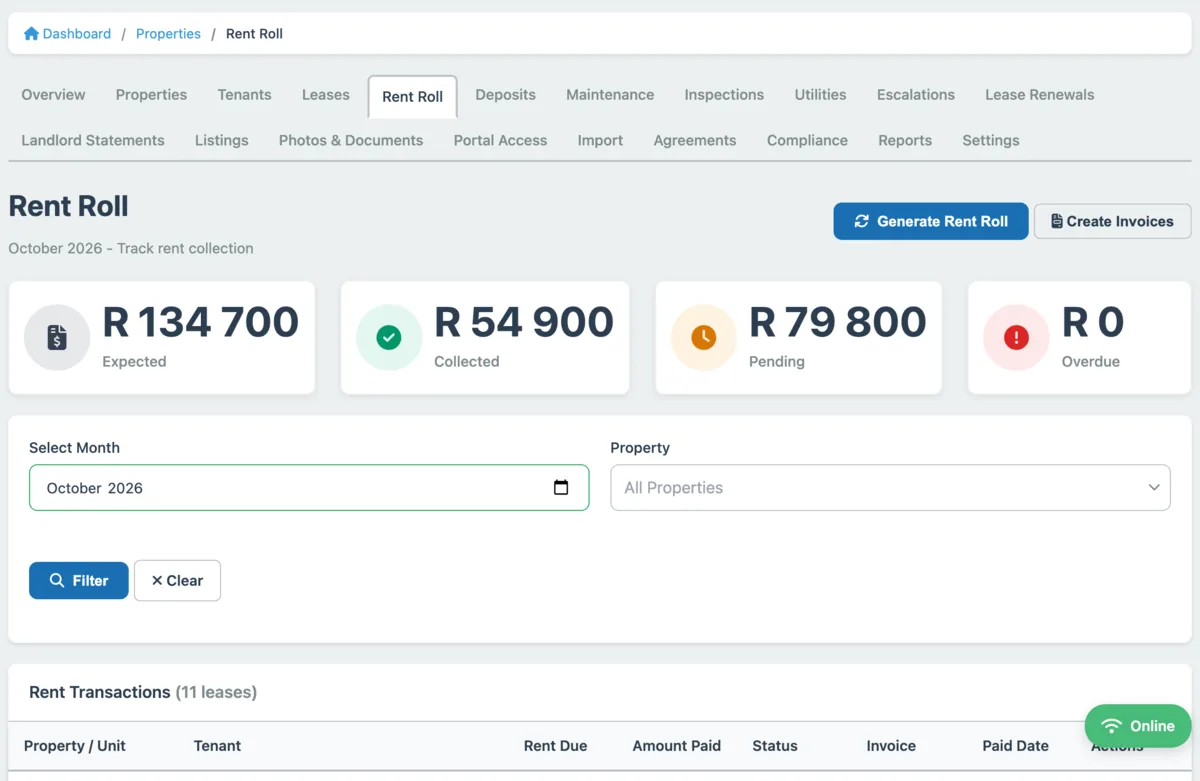Click the green Collected checkmark icon
Image resolution: width=1200 pixels, height=781 pixels.
pyautogui.click(x=389, y=338)
